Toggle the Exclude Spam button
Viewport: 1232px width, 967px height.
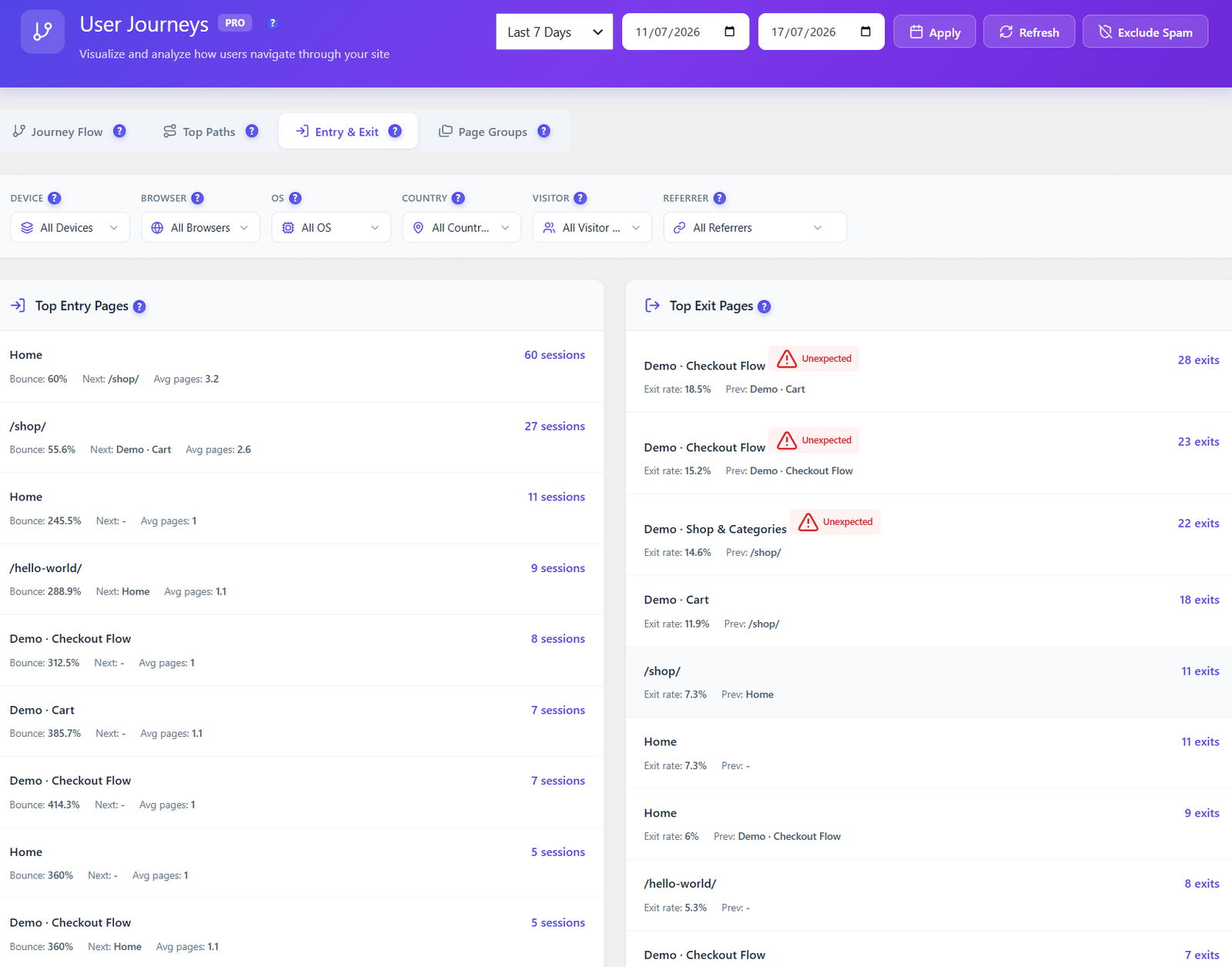point(1145,32)
